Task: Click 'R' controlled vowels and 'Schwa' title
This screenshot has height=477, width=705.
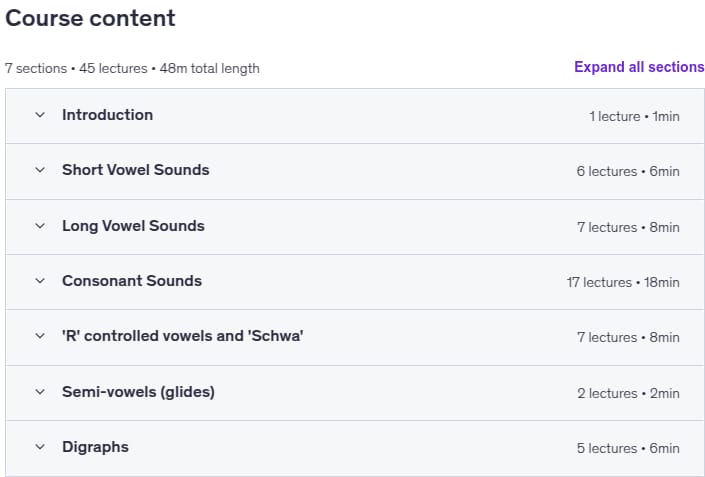Action: [183, 336]
